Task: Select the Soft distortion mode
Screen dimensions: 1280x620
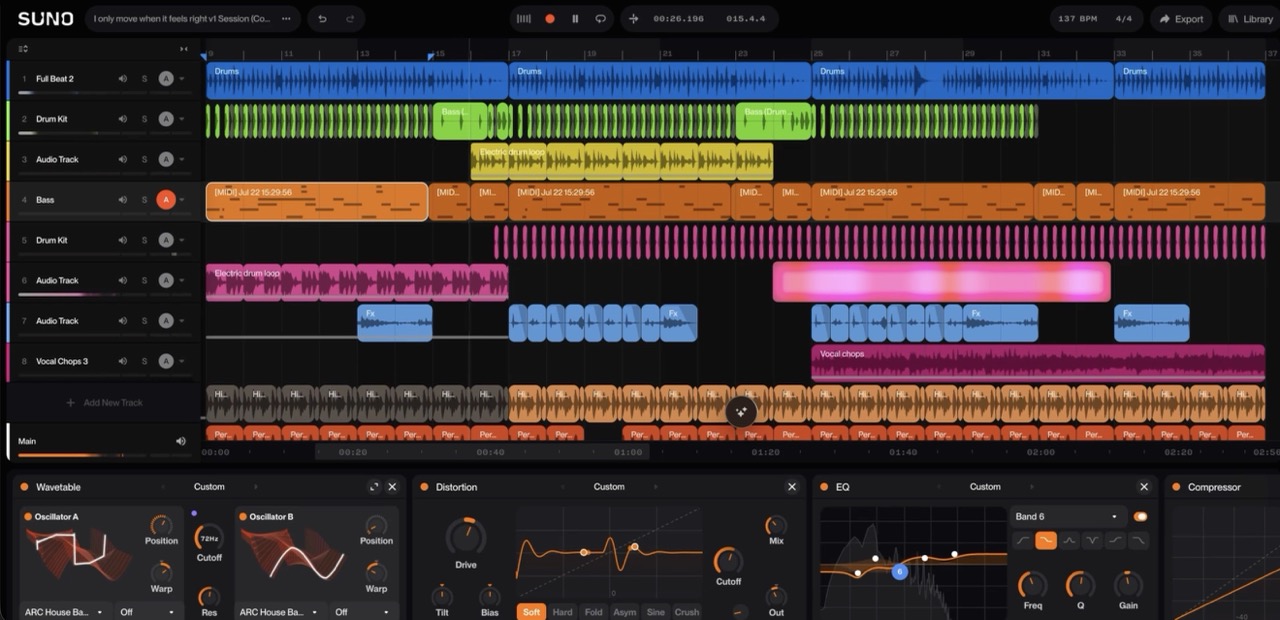Action: (531, 612)
